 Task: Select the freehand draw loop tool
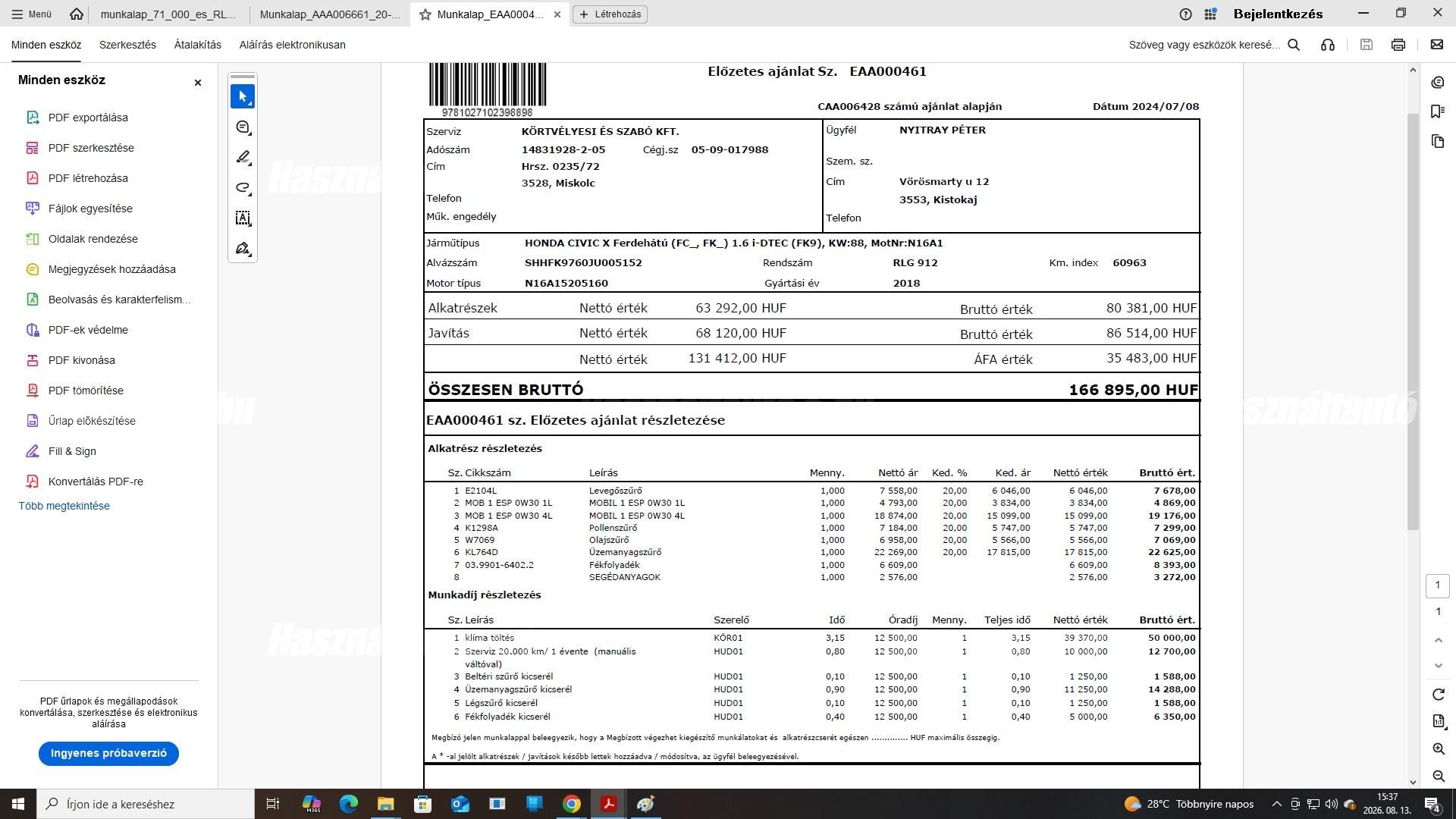(243, 188)
